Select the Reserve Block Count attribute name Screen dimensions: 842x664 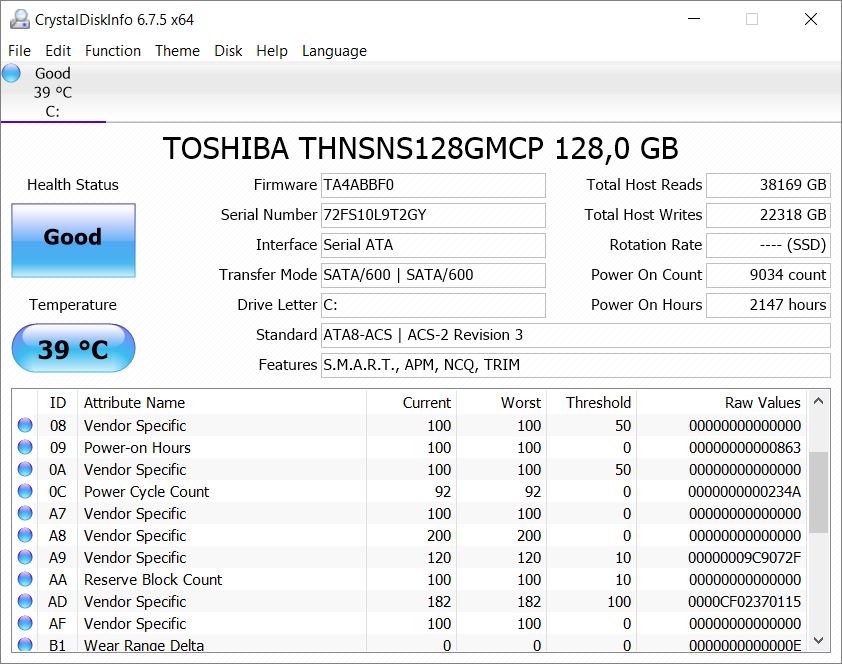(153, 580)
